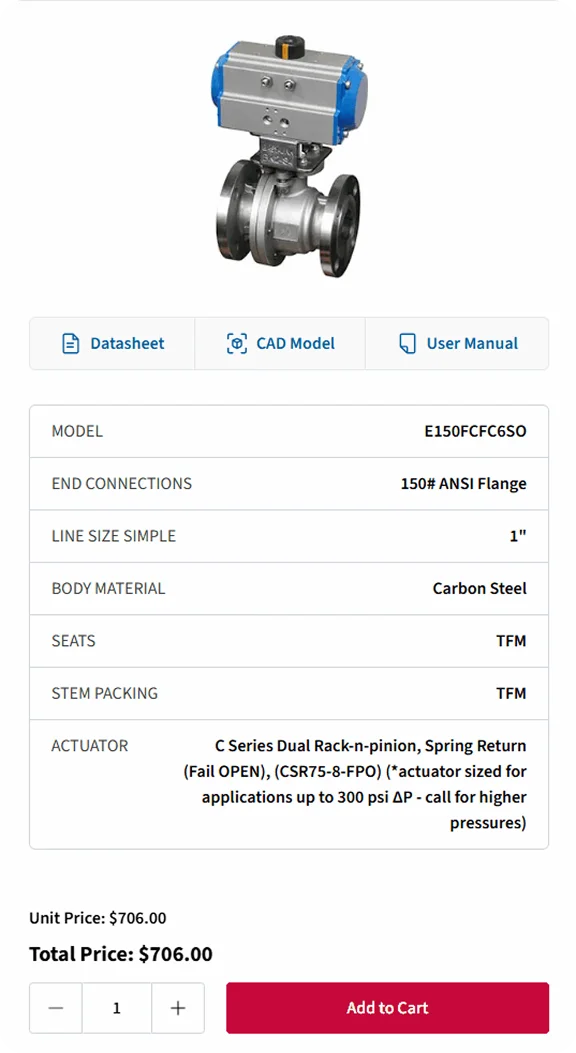Click the Datasheet document icon
Image resolution: width=576 pixels, height=1053 pixels.
pyautogui.click(x=70, y=343)
